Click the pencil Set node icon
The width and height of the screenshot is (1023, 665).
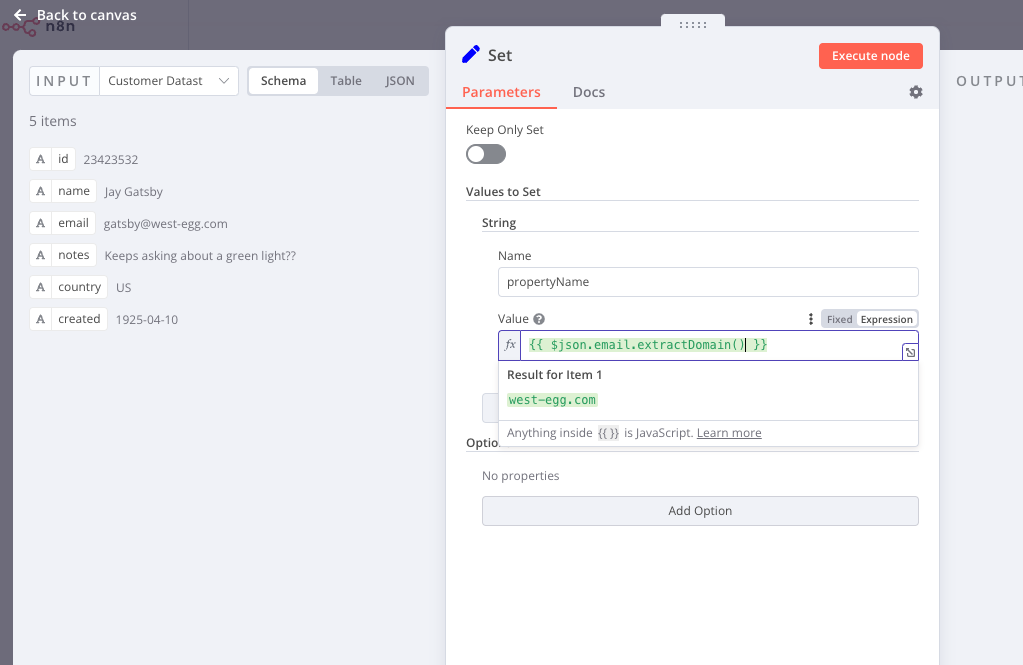point(471,55)
